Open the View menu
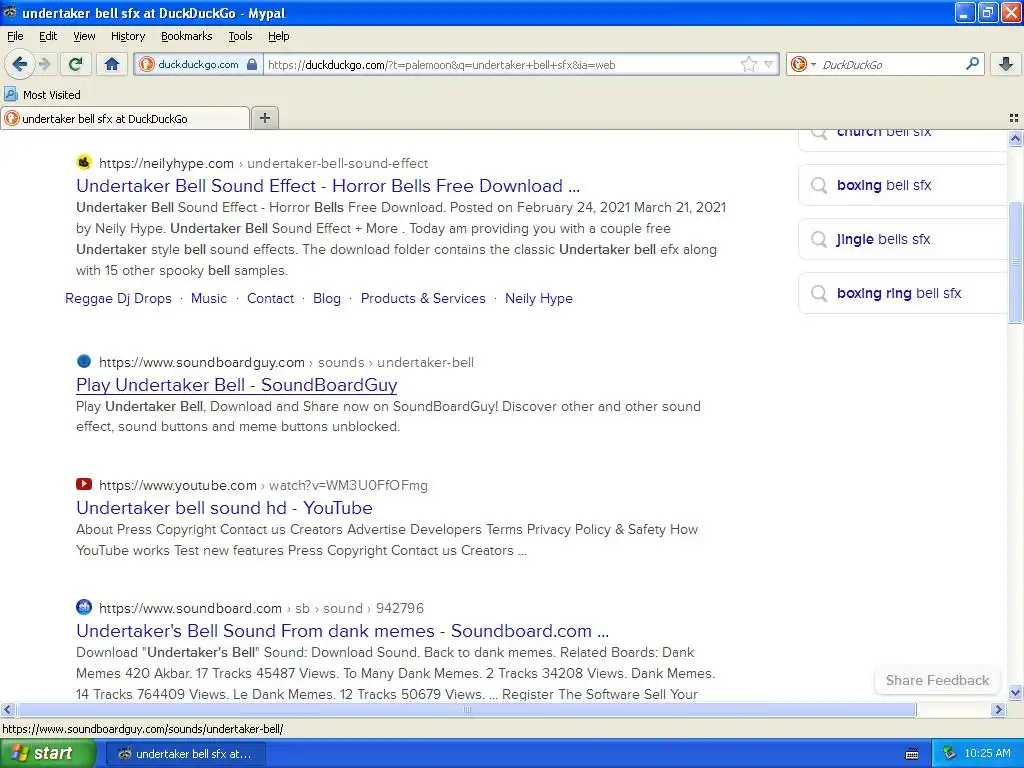The height and width of the screenshot is (768, 1024). (x=84, y=36)
